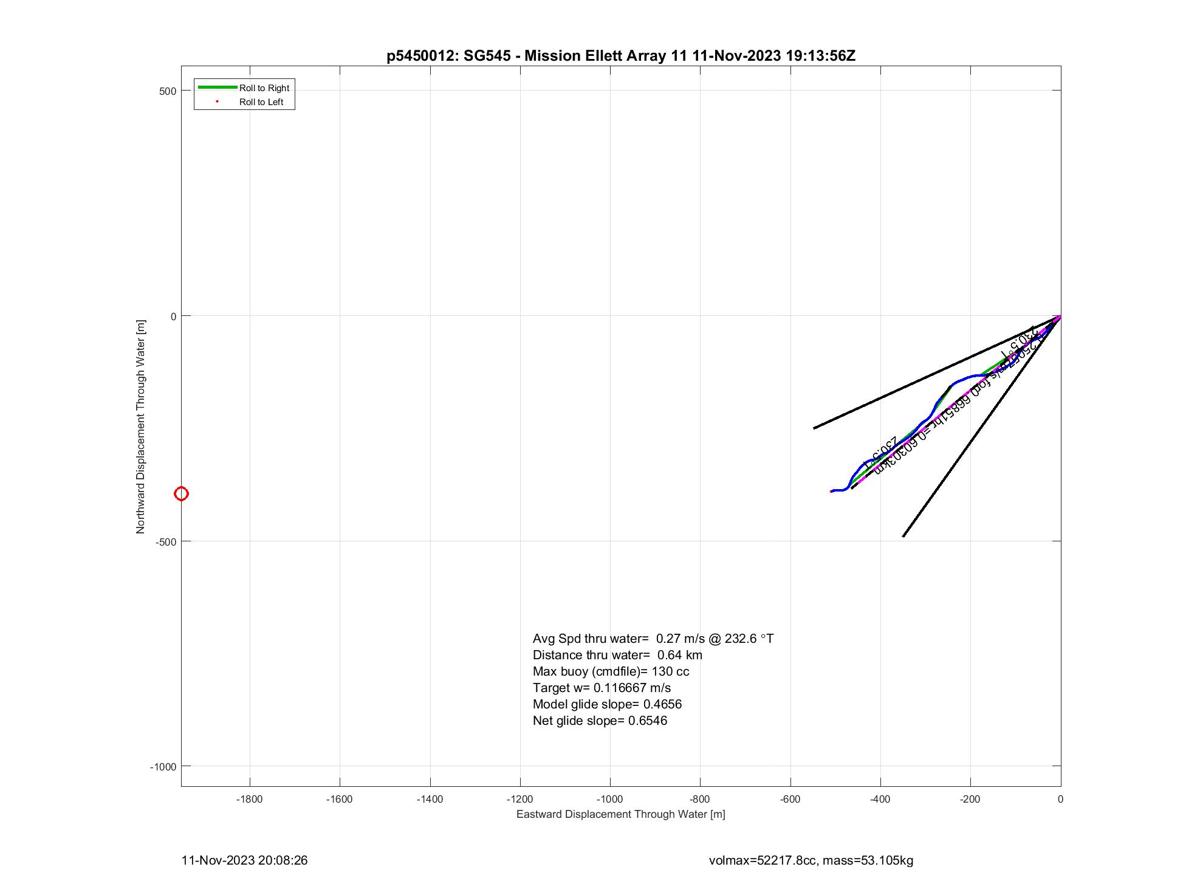Click the x-axis tick label -1400
Image resolution: width=1200 pixels, height=885 pixels.
point(430,799)
